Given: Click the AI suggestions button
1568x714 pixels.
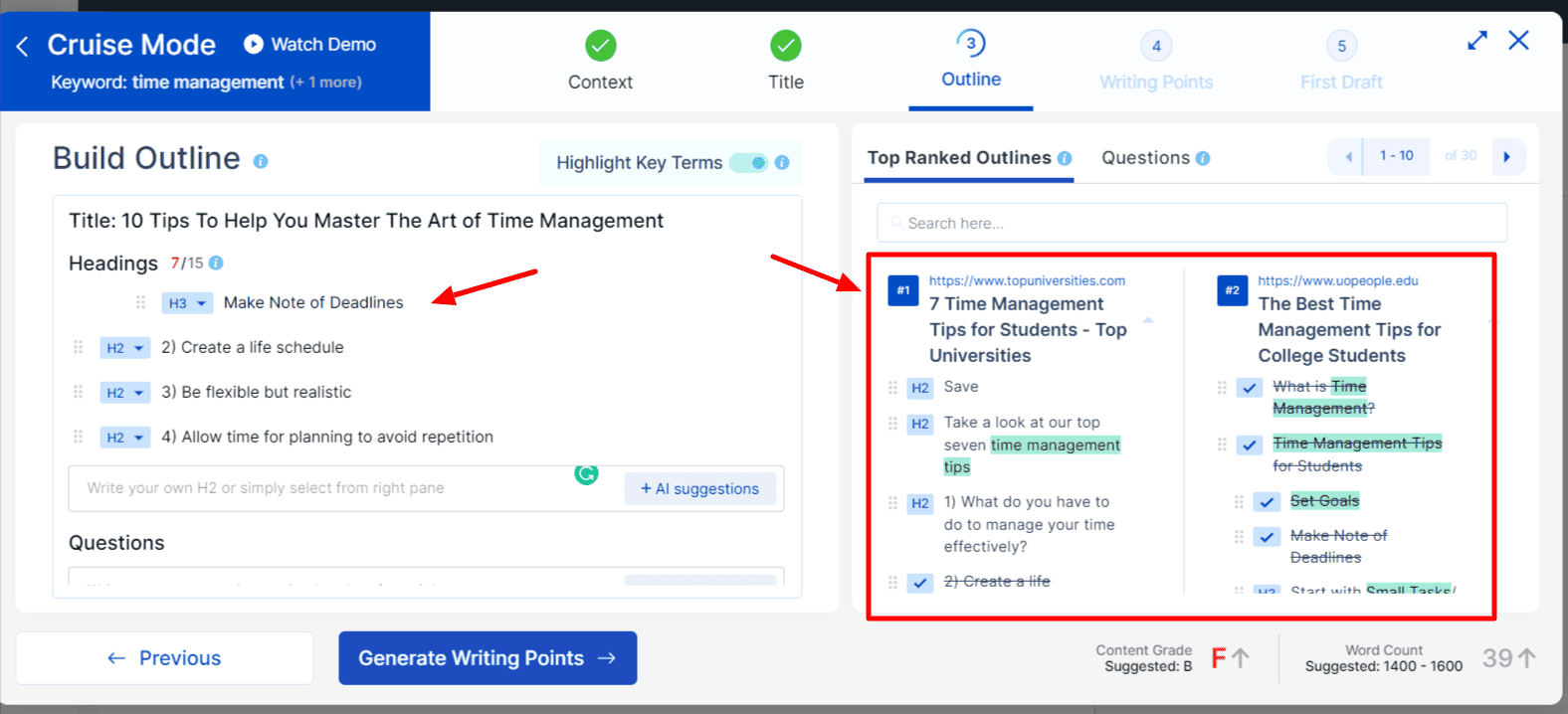Looking at the screenshot, I should point(700,488).
